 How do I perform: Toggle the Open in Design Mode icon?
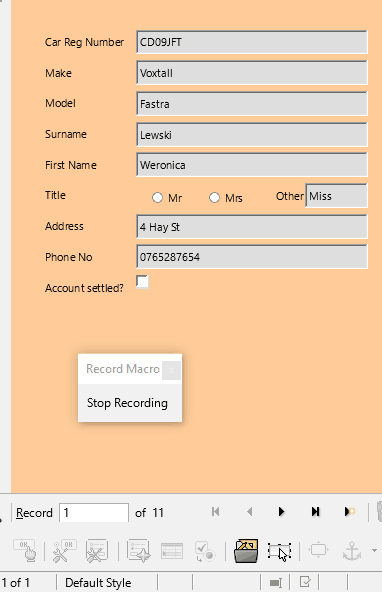[x=246, y=550]
